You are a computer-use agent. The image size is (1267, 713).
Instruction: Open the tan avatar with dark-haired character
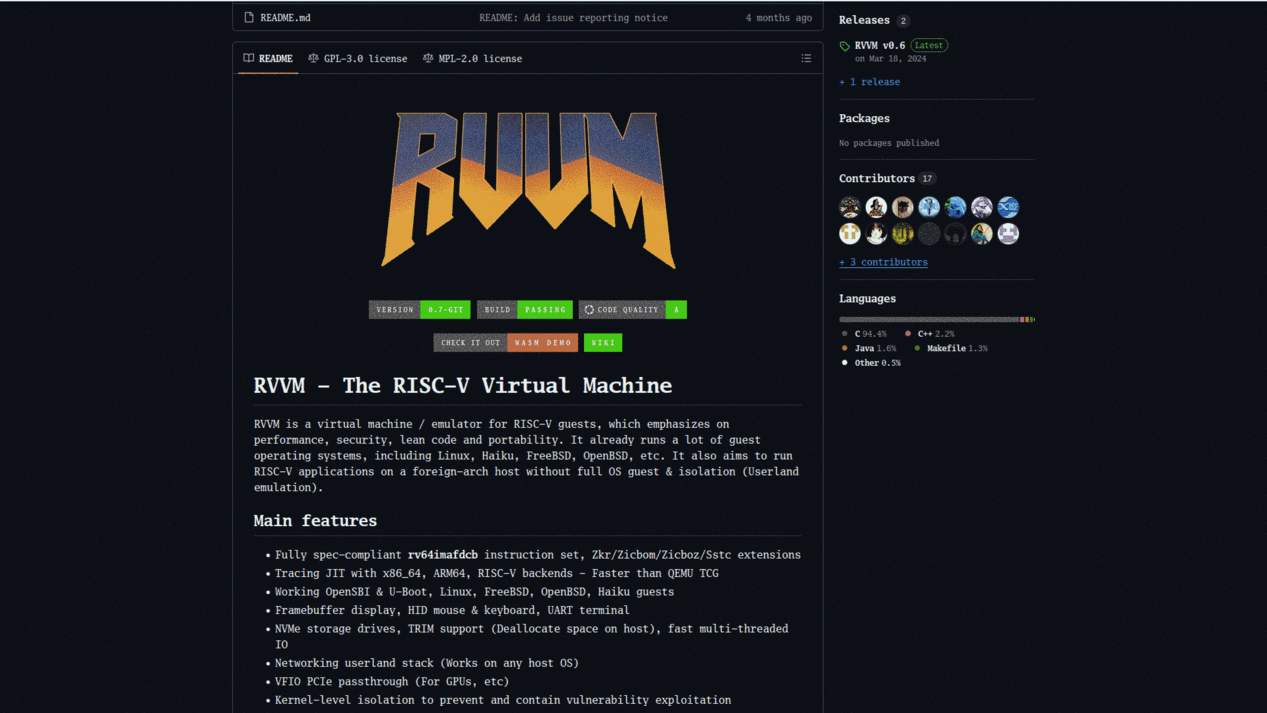[x=902, y=207]
